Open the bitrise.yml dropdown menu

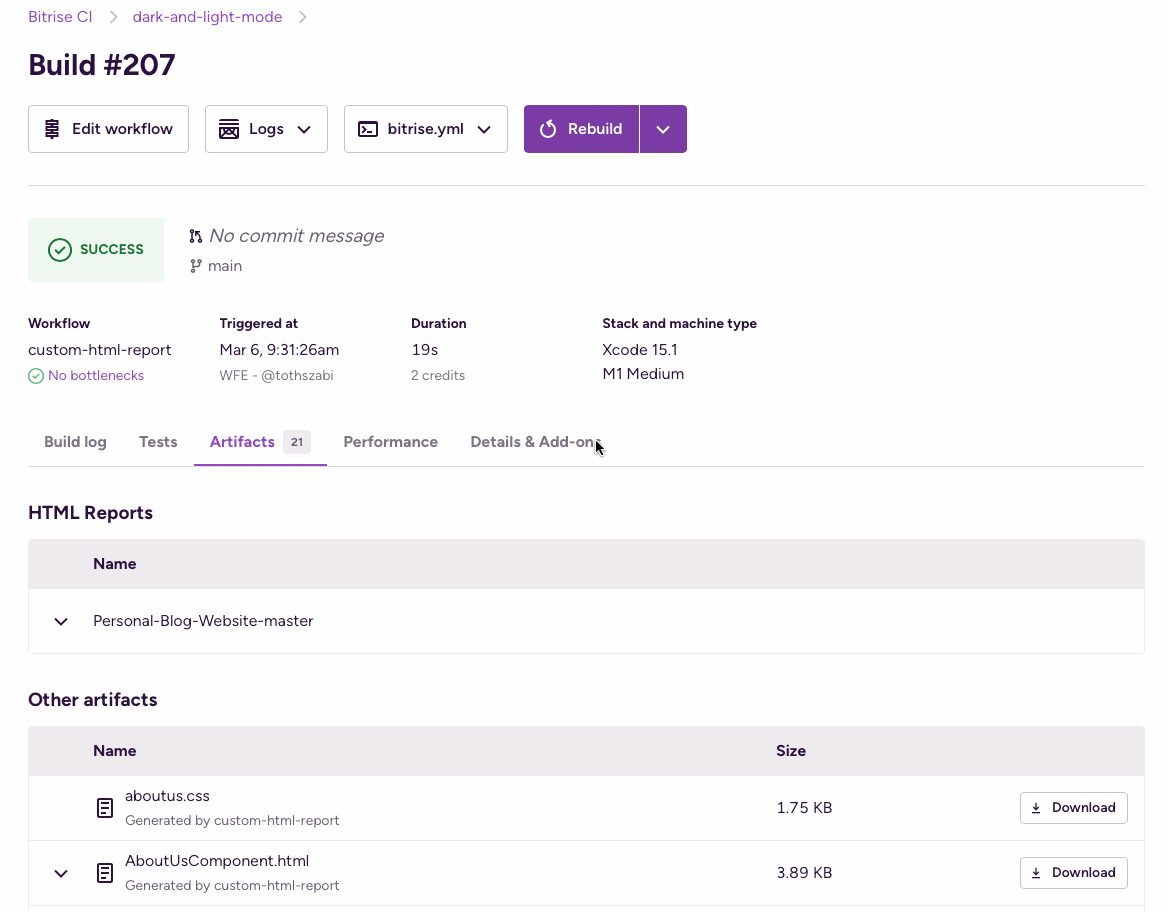click(x=425, y=129)
